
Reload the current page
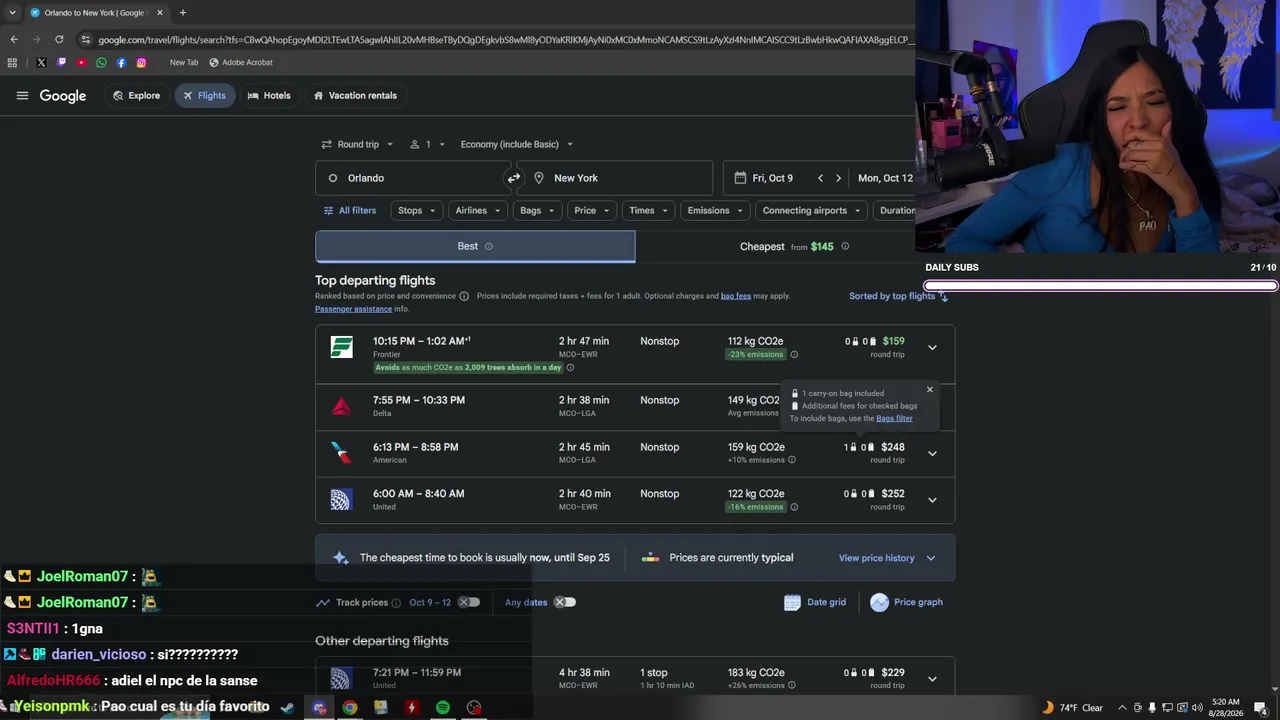[59, 39]
